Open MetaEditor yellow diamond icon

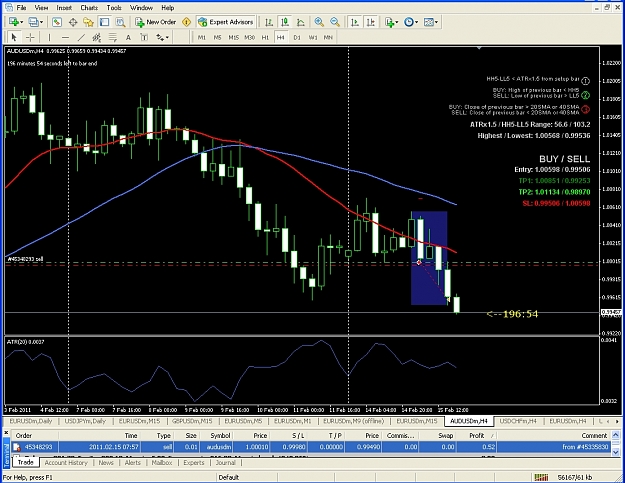click(x=186, y=22)
